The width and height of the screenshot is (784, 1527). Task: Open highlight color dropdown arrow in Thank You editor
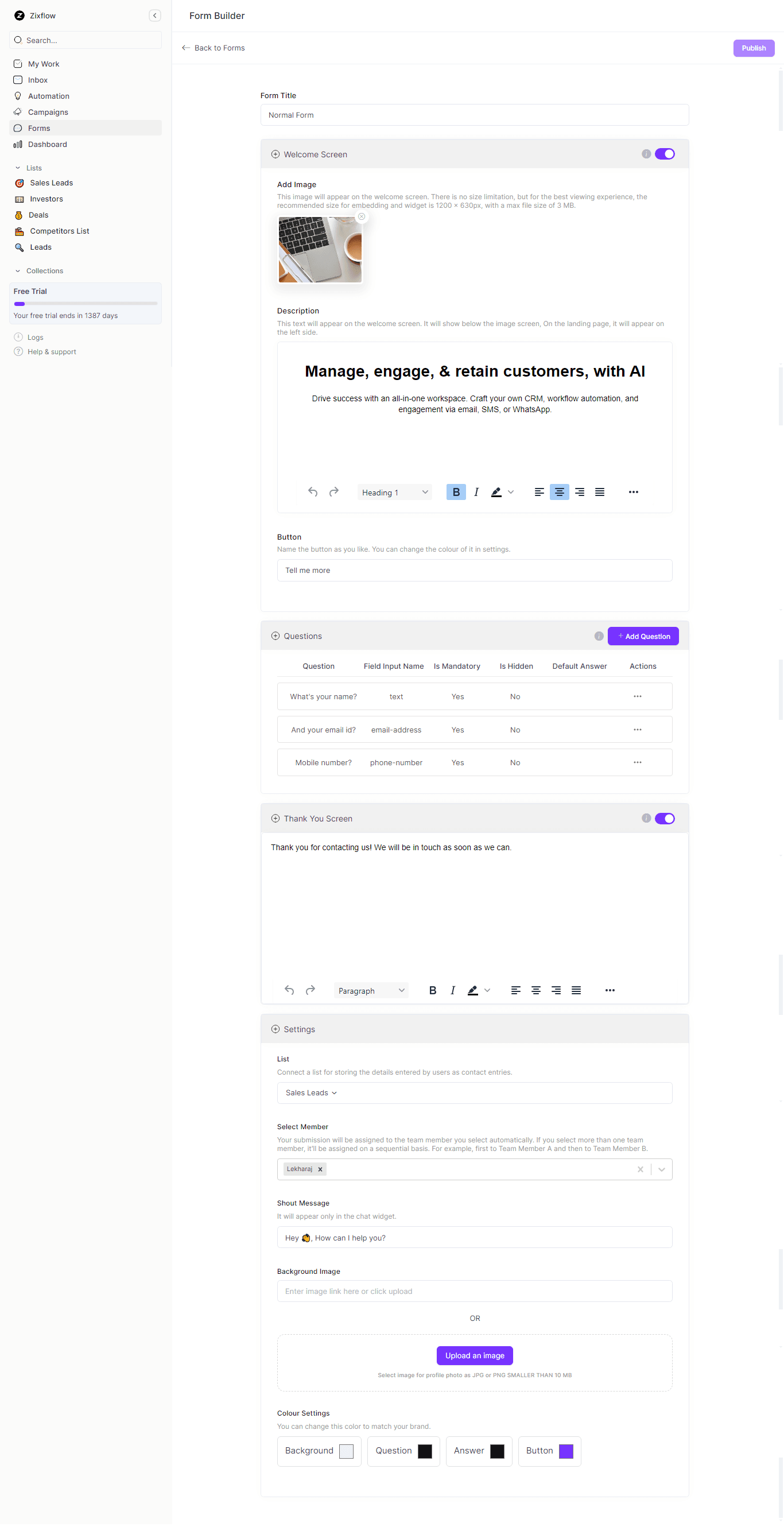tap(487, 990)
